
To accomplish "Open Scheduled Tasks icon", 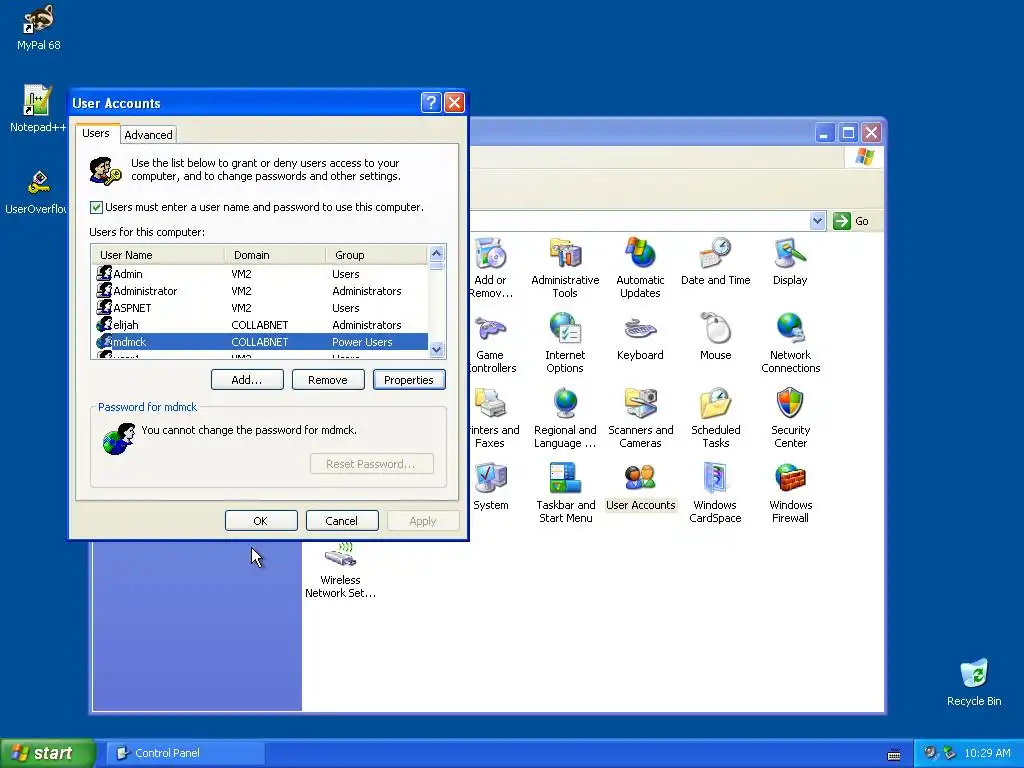I will click(x=715, y=418).
